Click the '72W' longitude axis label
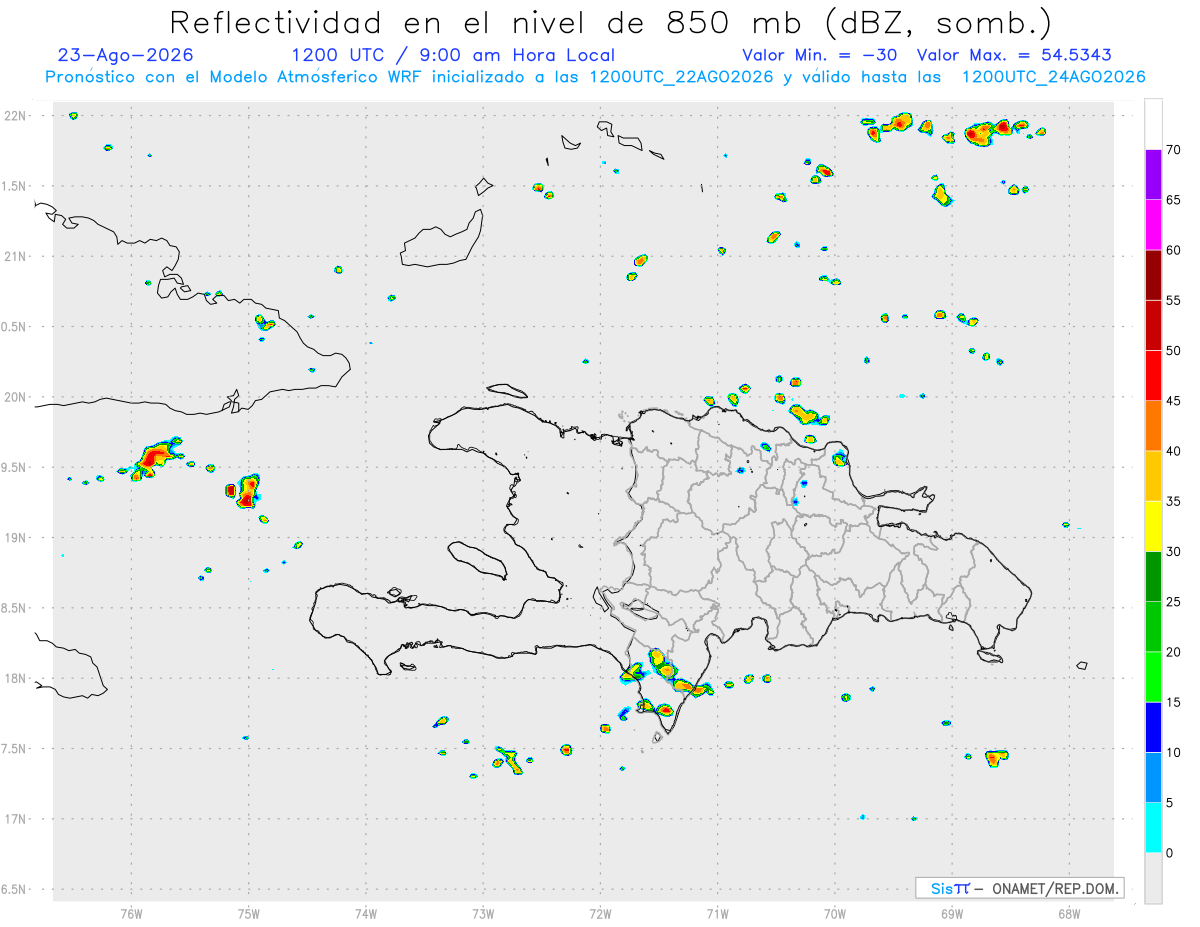 coord(600,914)
